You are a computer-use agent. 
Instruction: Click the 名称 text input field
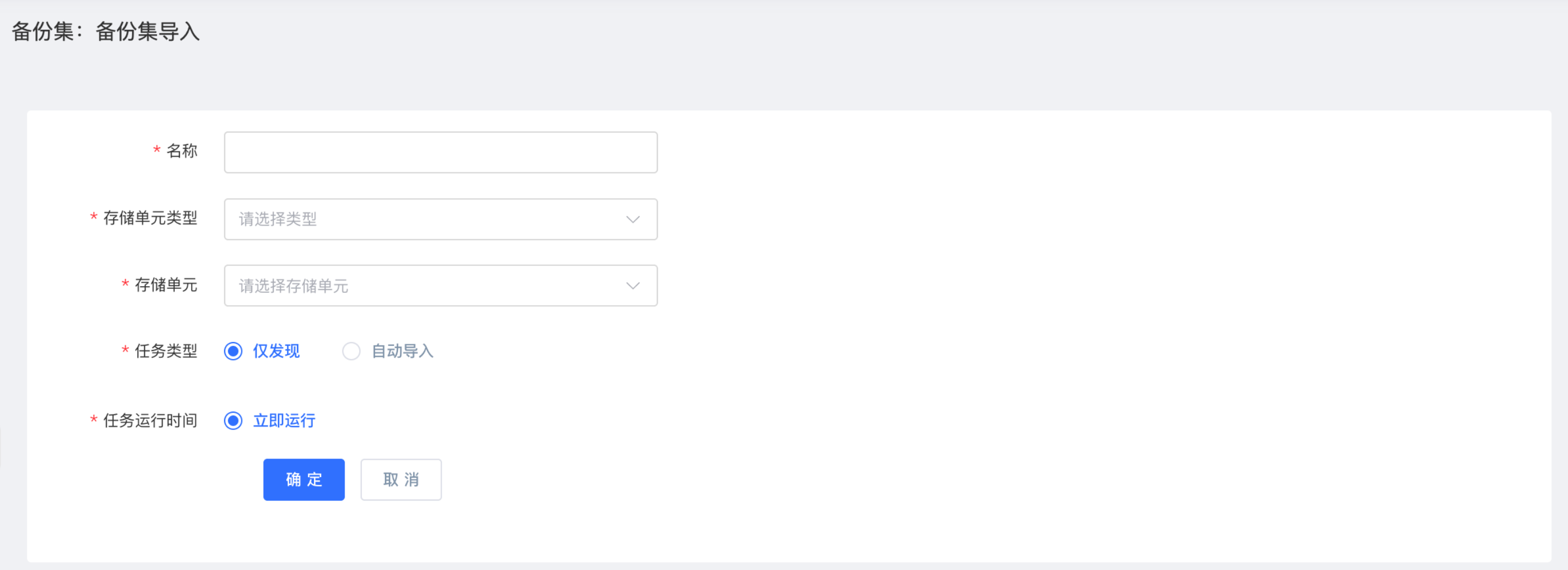point(440,152)
